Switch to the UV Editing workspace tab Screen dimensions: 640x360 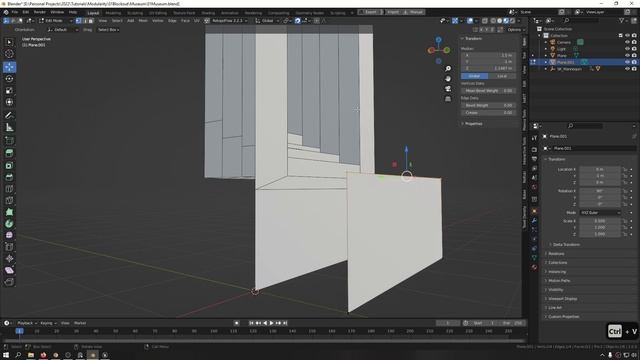tap(158, 13)
